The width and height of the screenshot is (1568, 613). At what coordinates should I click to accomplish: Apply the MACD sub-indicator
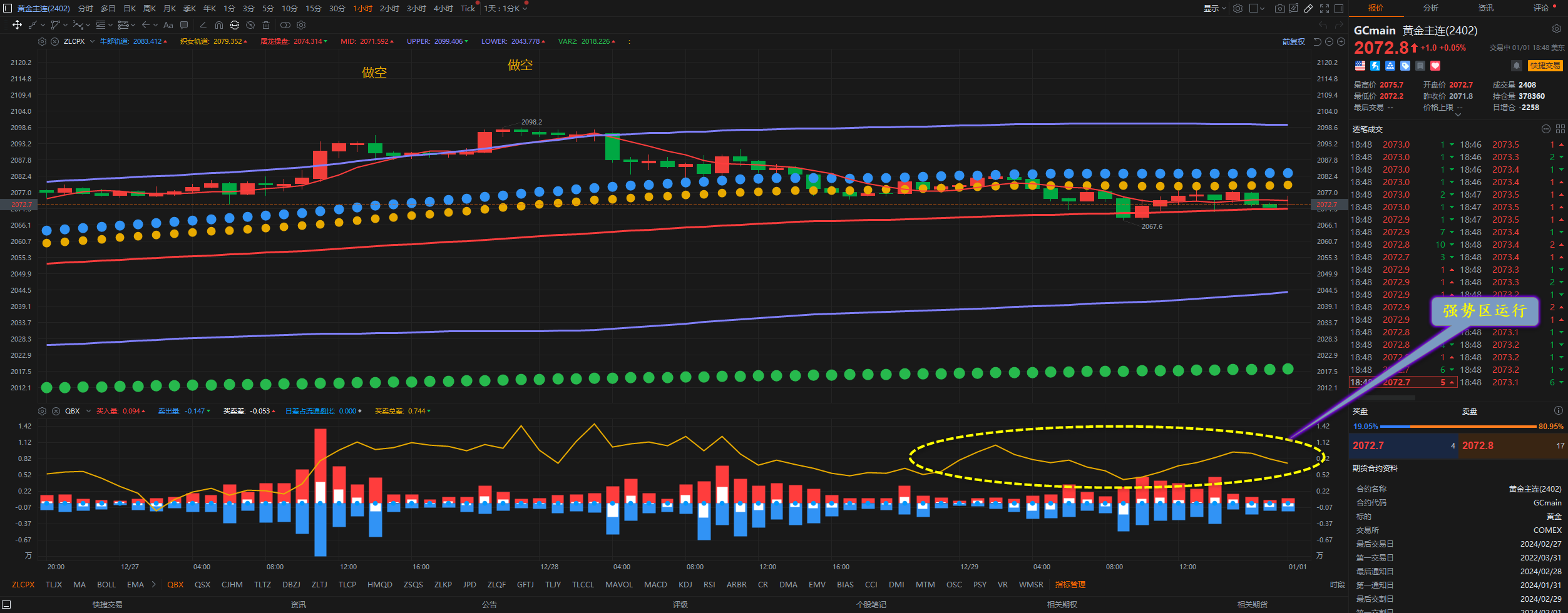tap(655, 584)
